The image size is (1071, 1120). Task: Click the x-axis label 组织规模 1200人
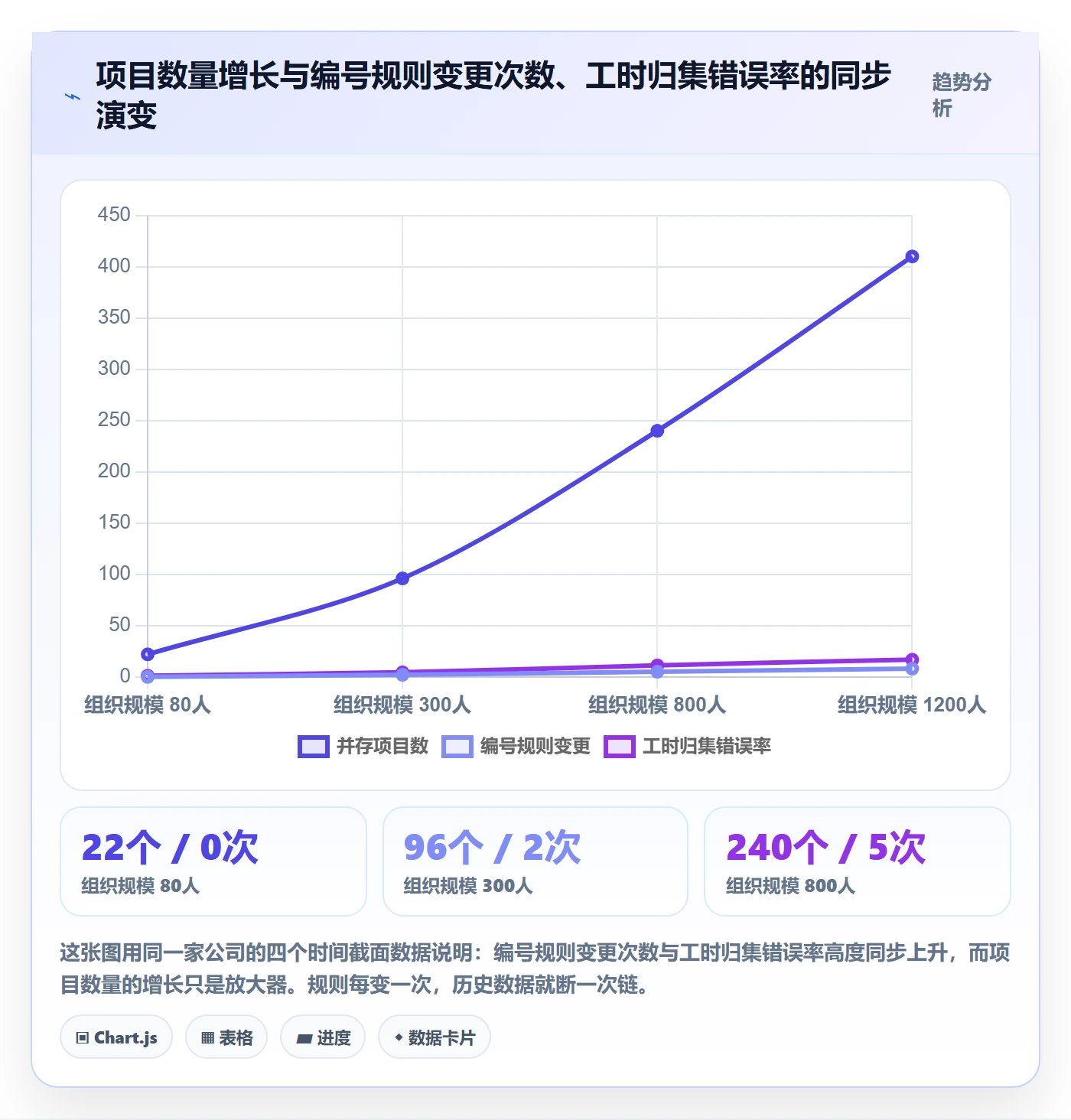pos(912,705)
